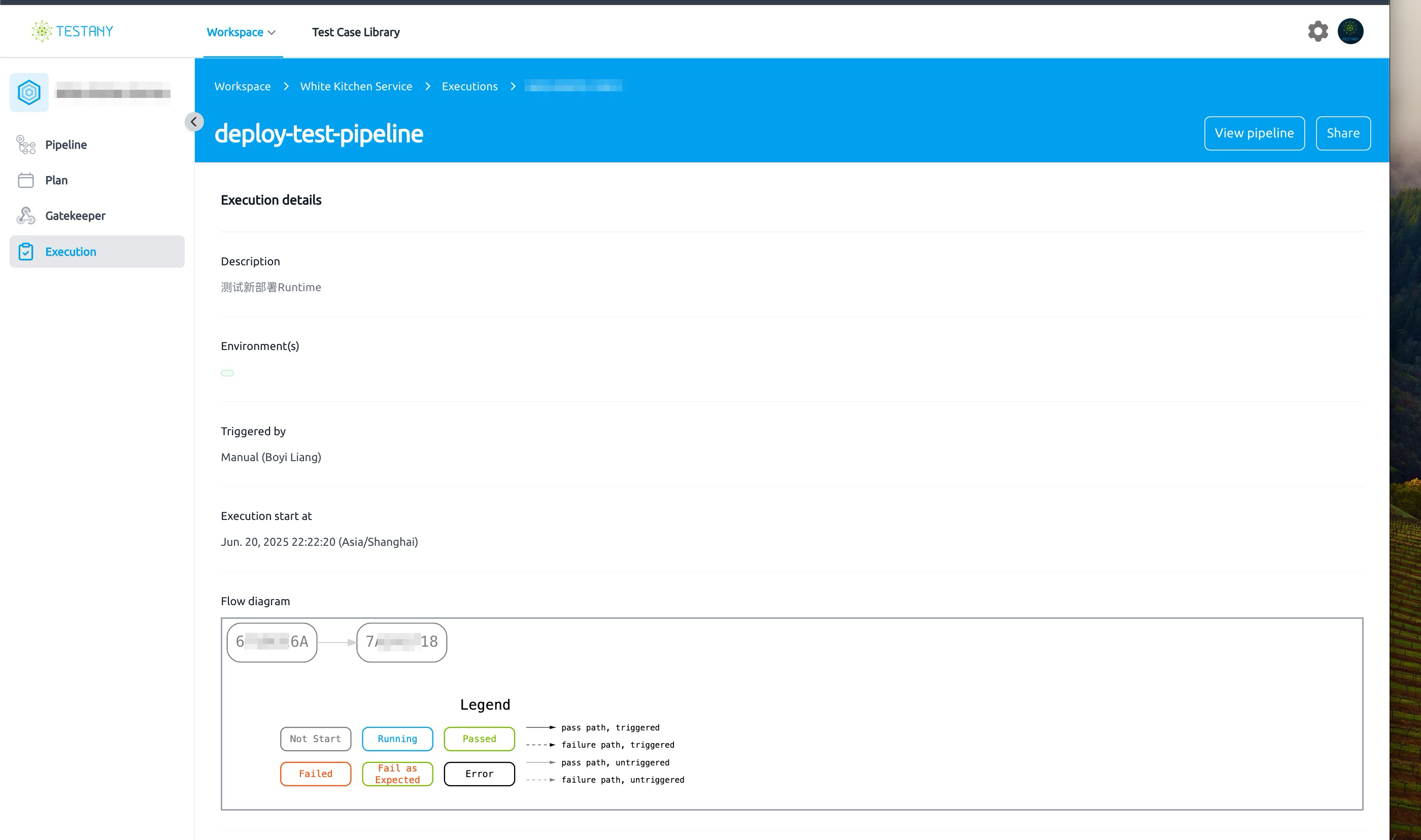Click the environment tag pill
Screen dimensions: 1421x840
(227, 373)
